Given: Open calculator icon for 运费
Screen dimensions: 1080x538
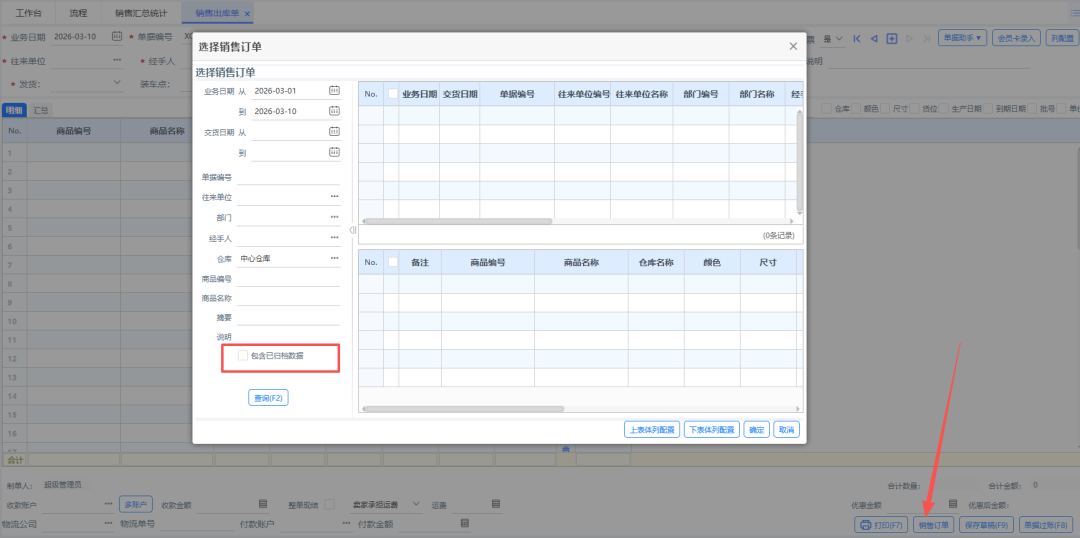Looking at the screenshot, I should tap(496, 504).
